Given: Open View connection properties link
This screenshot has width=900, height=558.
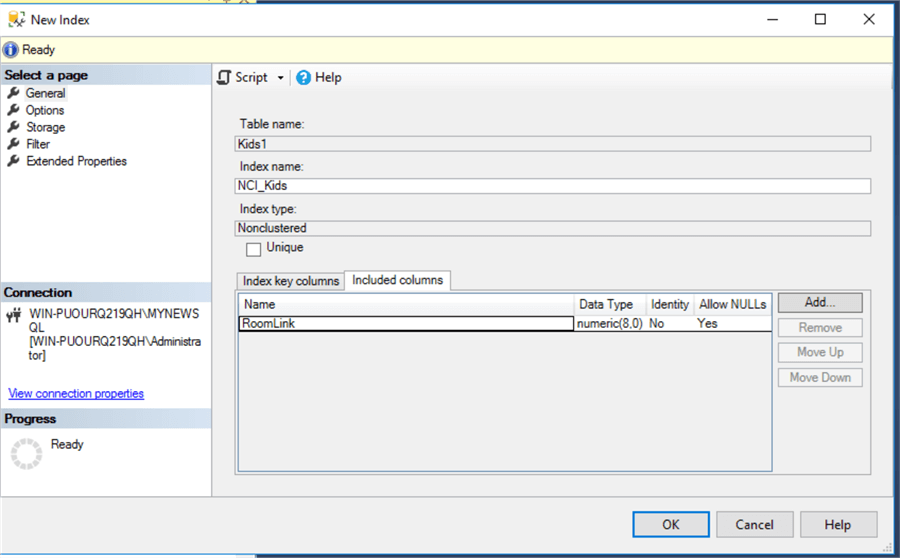Looking at the screenshot, I should tap(76, 394).
